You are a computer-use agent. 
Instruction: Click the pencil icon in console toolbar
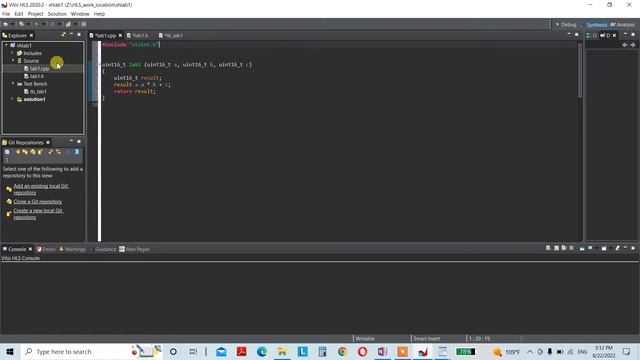[x=617, y=248]
